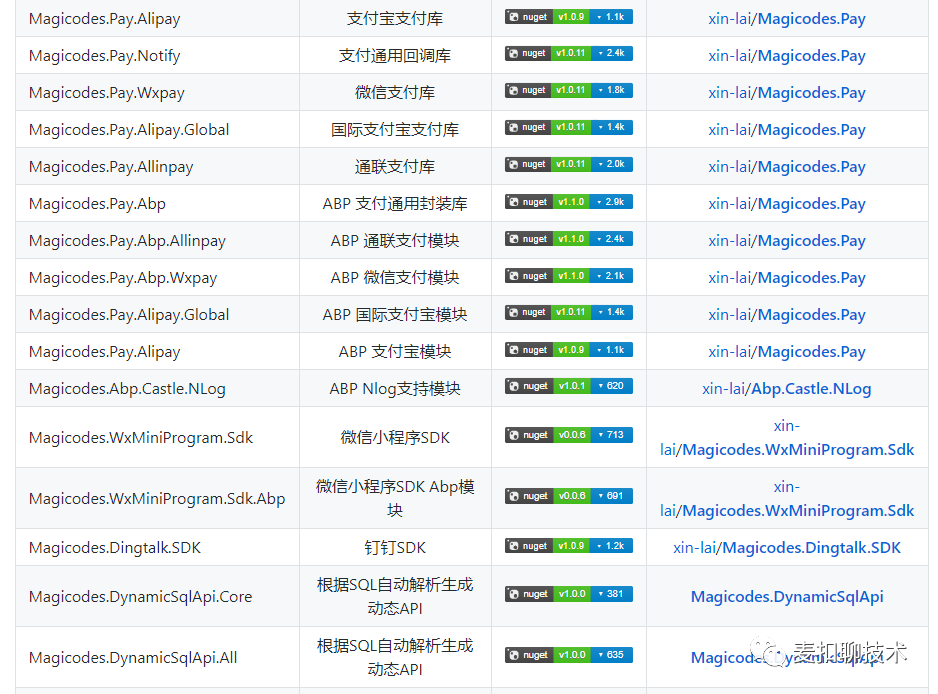The image size is (938, 694).
Task: Click the nuget badge for Magicodes.Pay.Wxpay
Action: click(x=568, y=91)
